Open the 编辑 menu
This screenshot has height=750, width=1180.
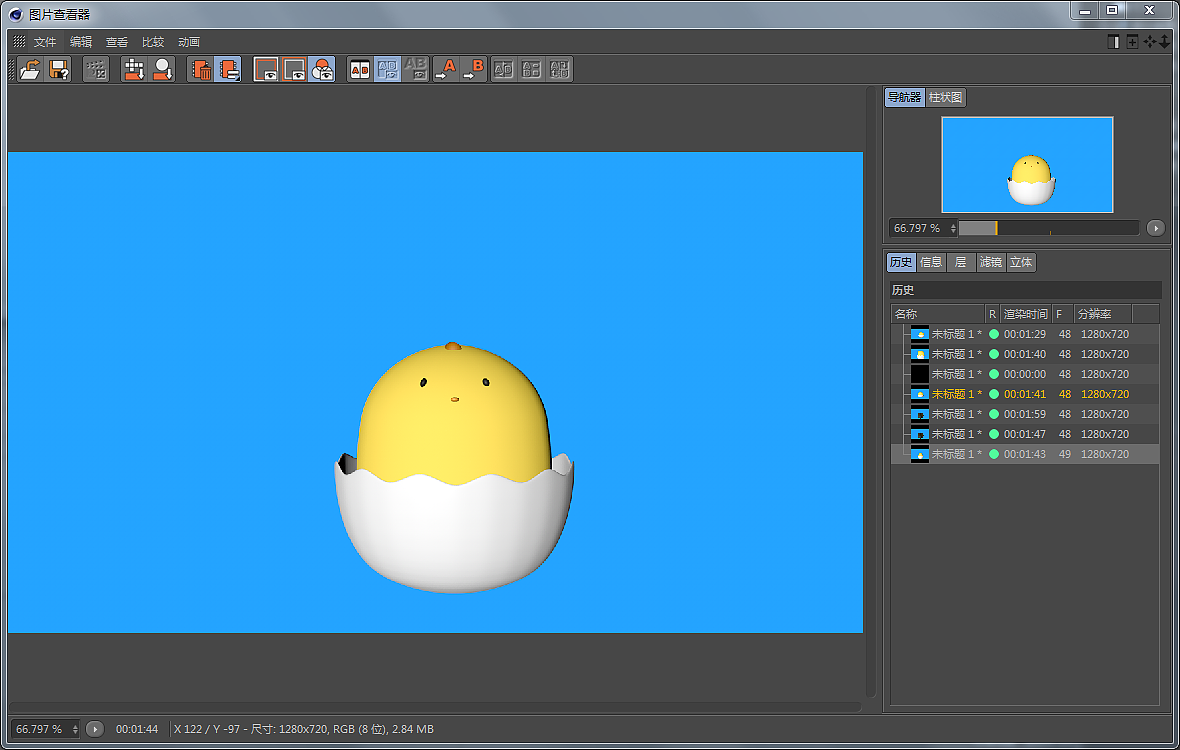(x=81, y=42)
